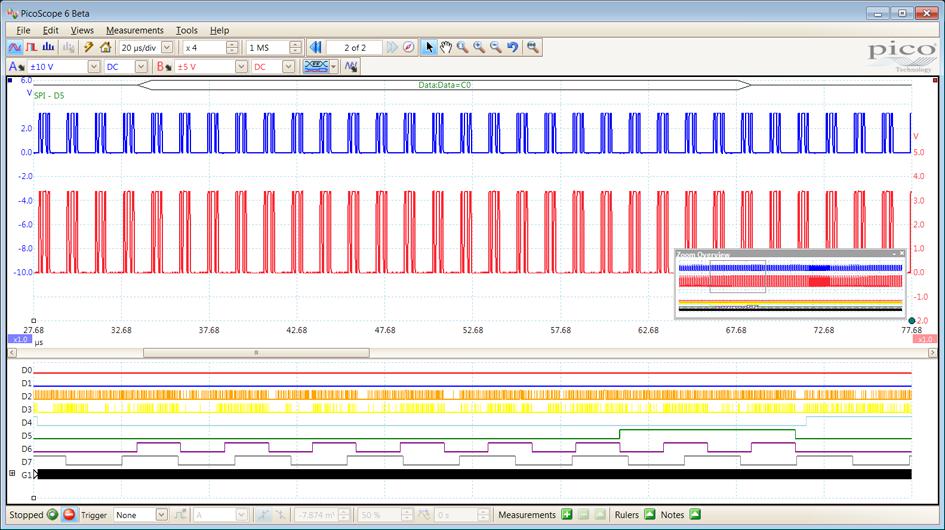The width and height of the screenshot is (945, 530).
Task: Open the timebase 20 µs/div dropdown
Action: point(166,47)
